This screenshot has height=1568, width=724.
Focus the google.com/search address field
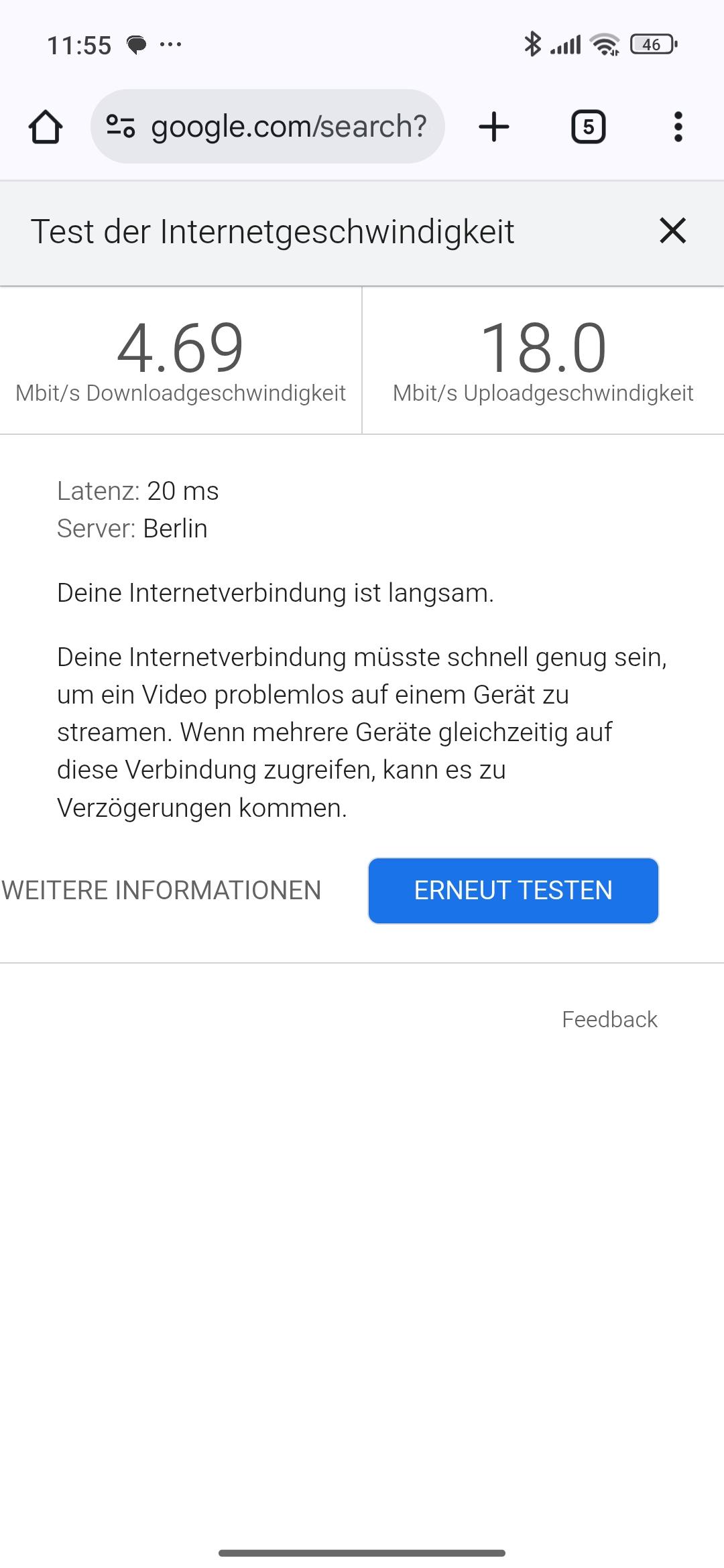click(x=267, y=126)
